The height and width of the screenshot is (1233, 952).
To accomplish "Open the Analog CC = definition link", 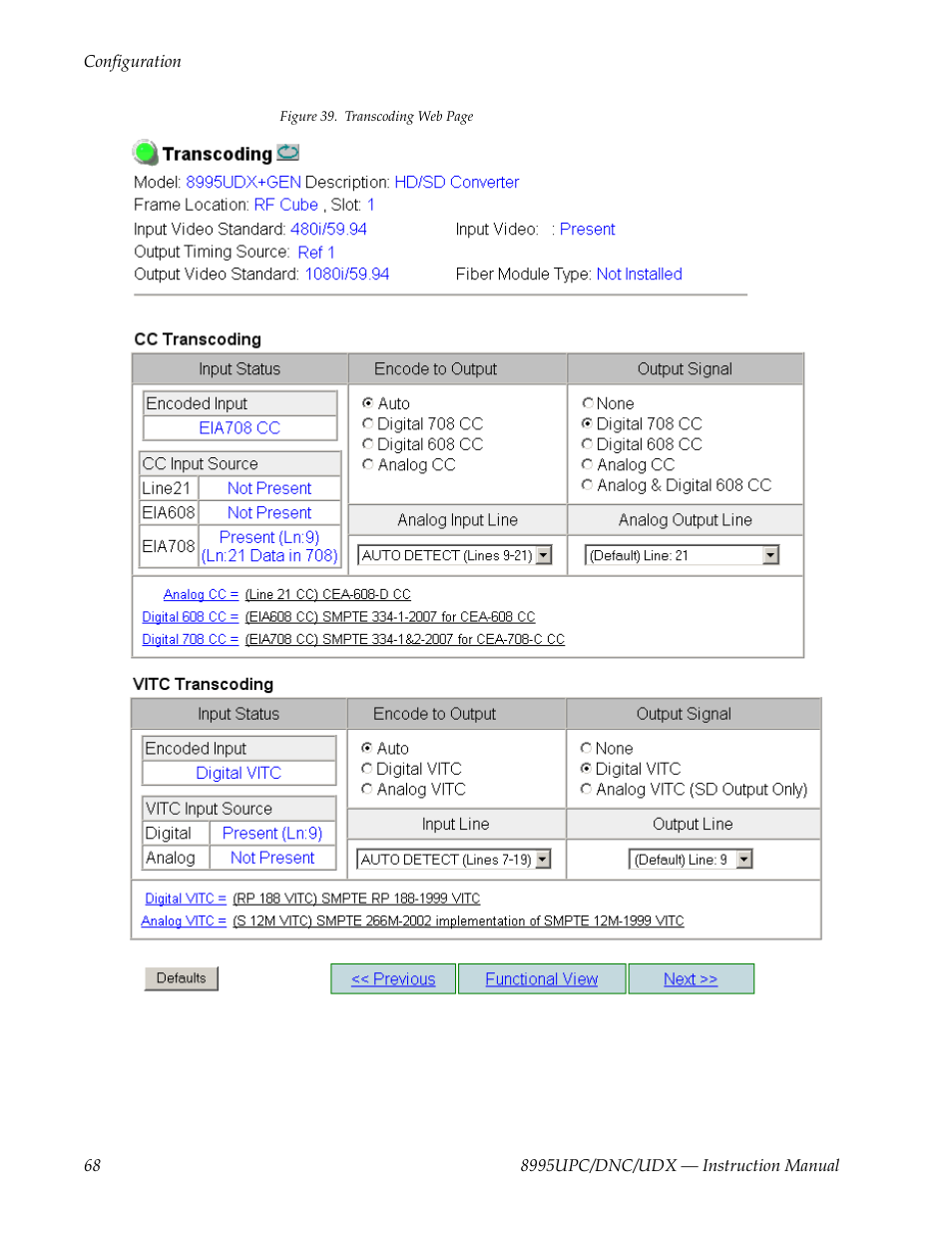I will 201,594.
